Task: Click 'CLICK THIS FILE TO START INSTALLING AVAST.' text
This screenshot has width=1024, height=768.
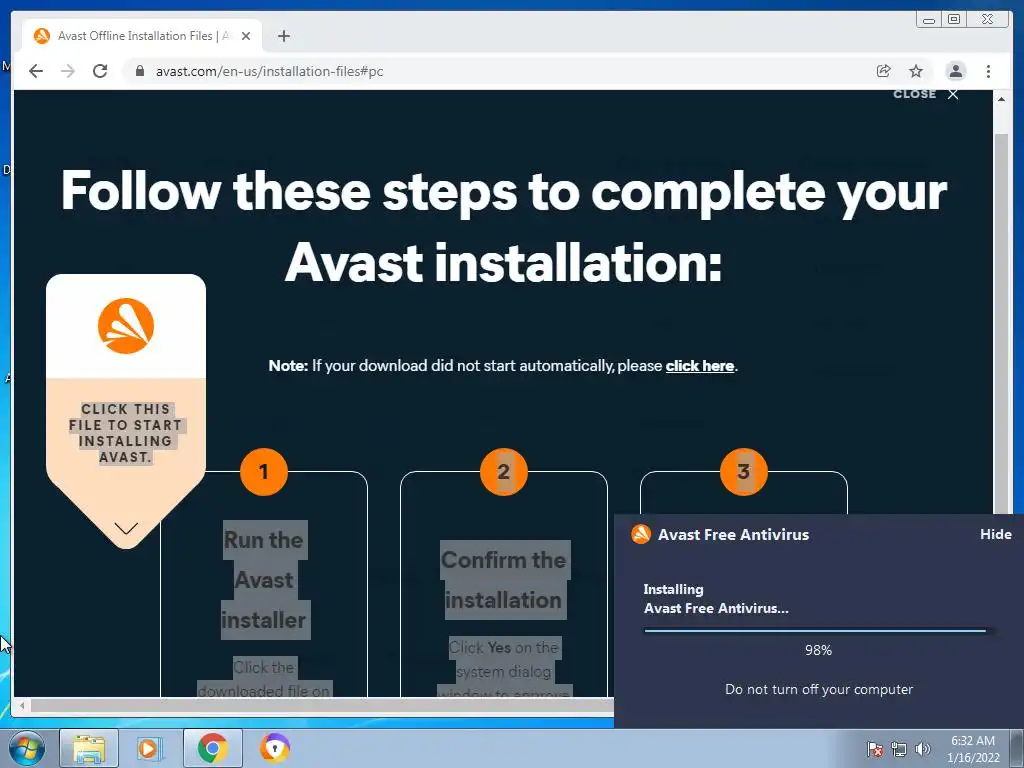Action: point(125,432)
